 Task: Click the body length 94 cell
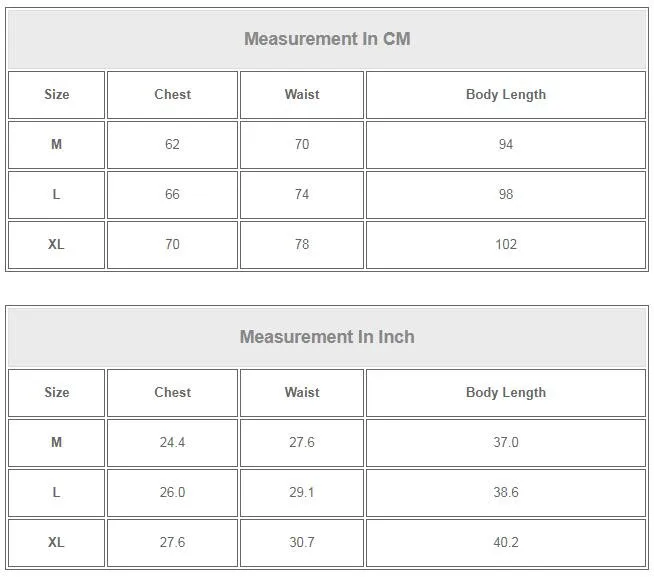[506, 145]
